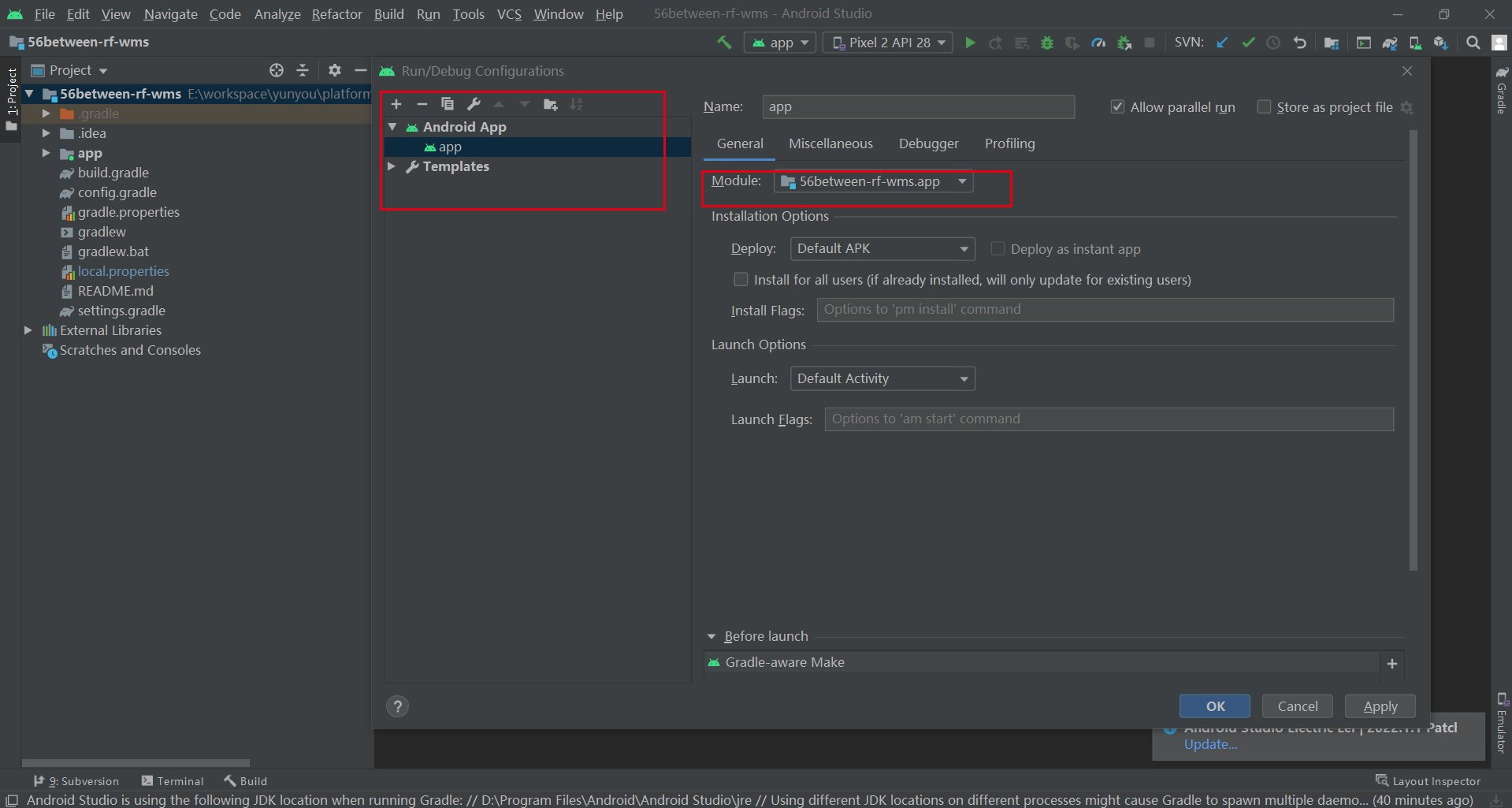This screenshot has width=1512, height=808.
Task: Click the Install Flags input field
Action: (x=1105, y=310)
